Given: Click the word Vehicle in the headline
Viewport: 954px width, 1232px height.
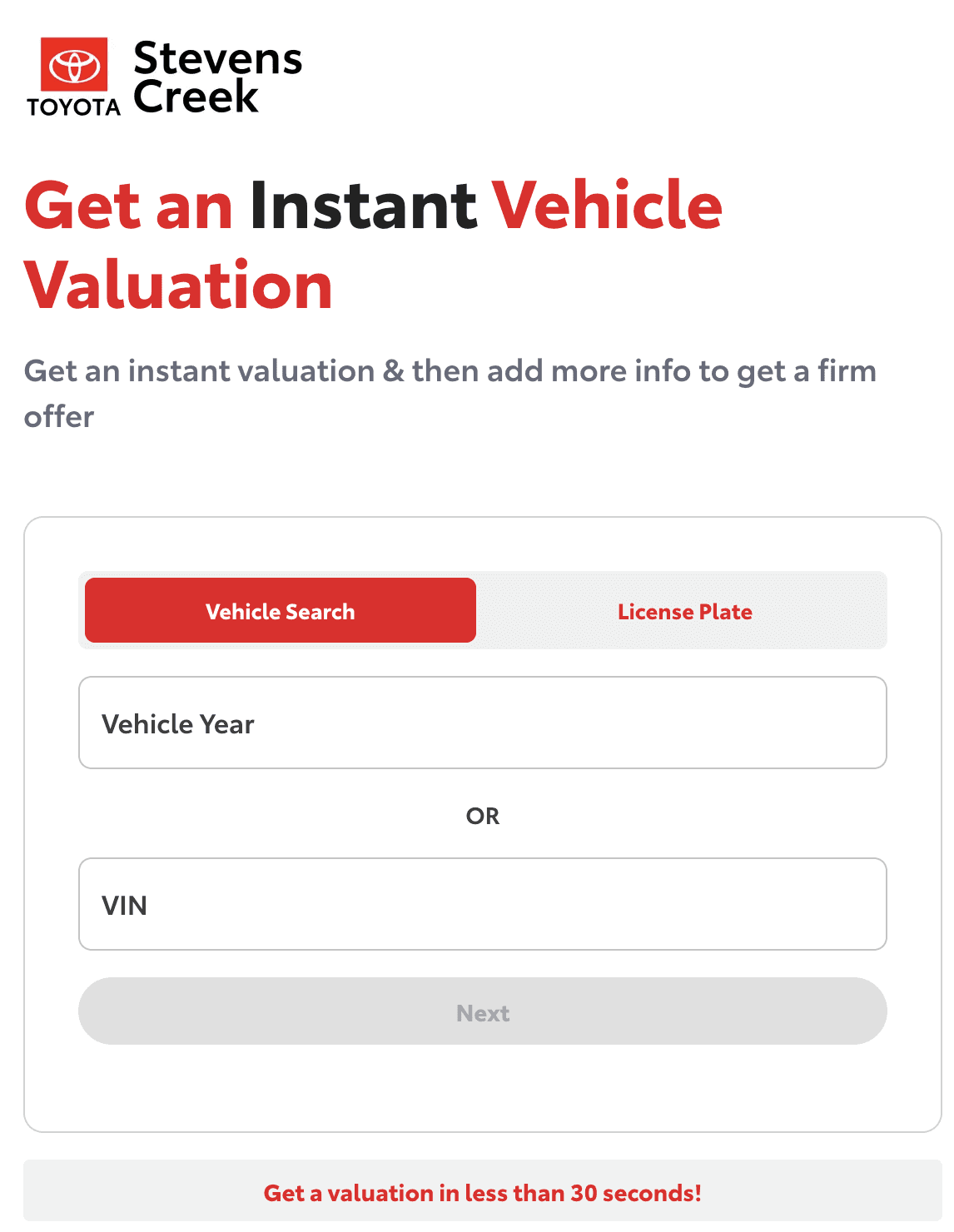Looking at the screenshot, I should (x=607, y=206).
